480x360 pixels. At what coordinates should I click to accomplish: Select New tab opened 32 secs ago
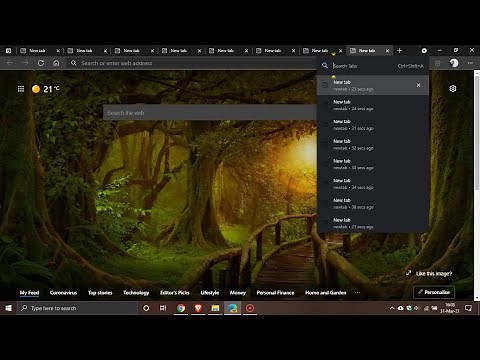point(373,144)
